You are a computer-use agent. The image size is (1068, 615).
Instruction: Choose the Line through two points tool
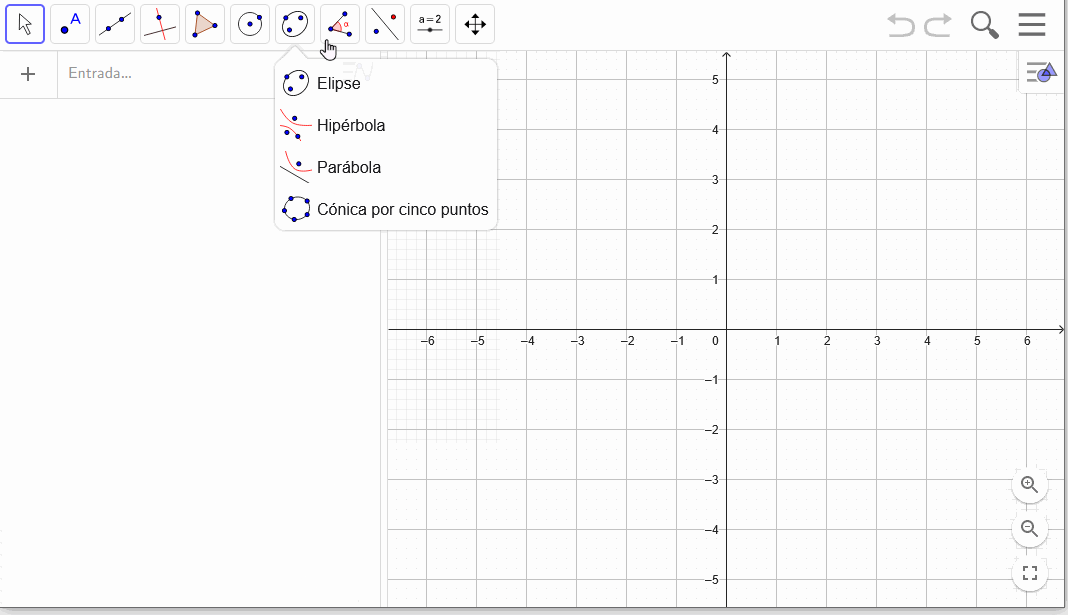click(x=115, y=25)
